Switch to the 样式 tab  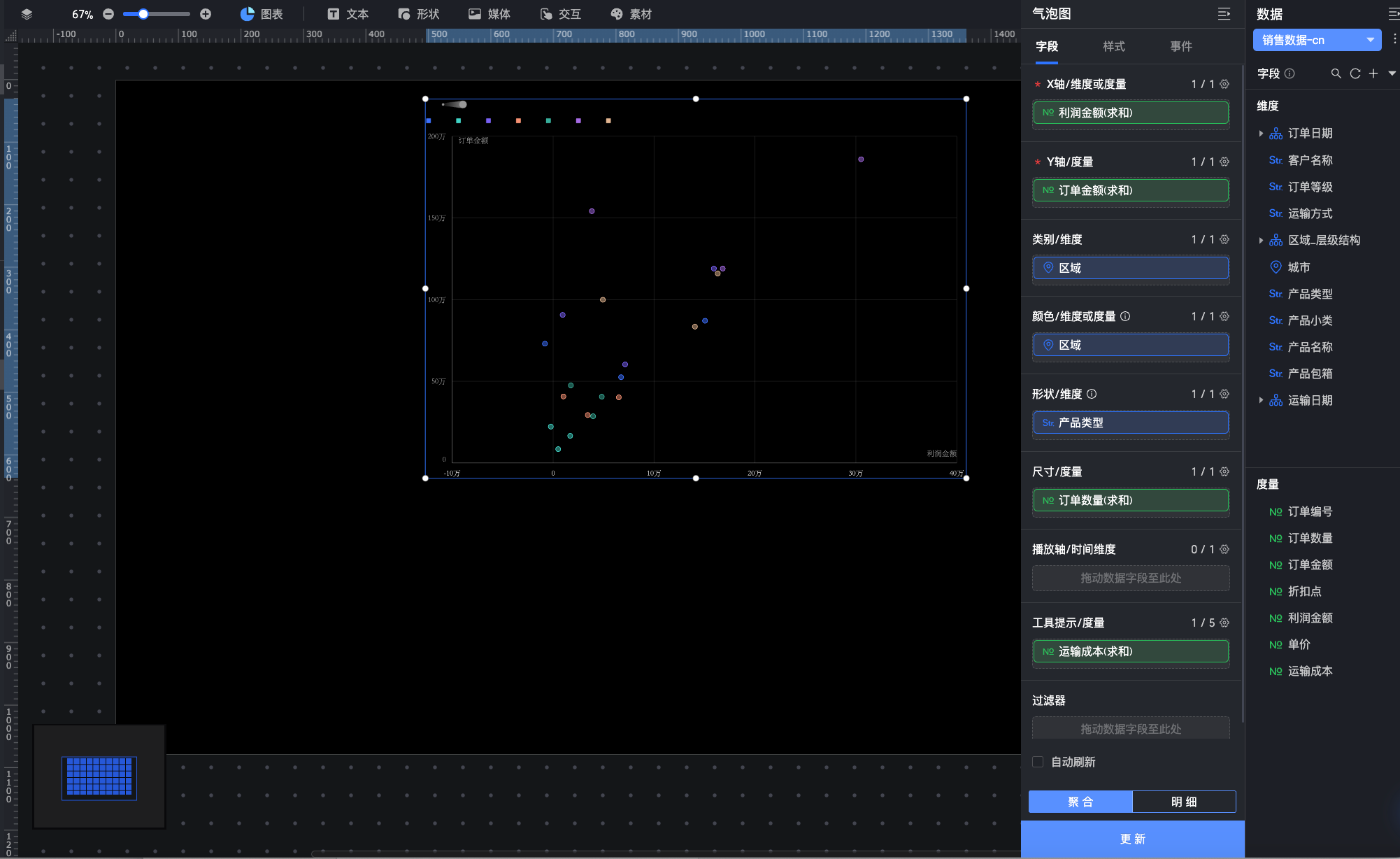(1114, 46)
